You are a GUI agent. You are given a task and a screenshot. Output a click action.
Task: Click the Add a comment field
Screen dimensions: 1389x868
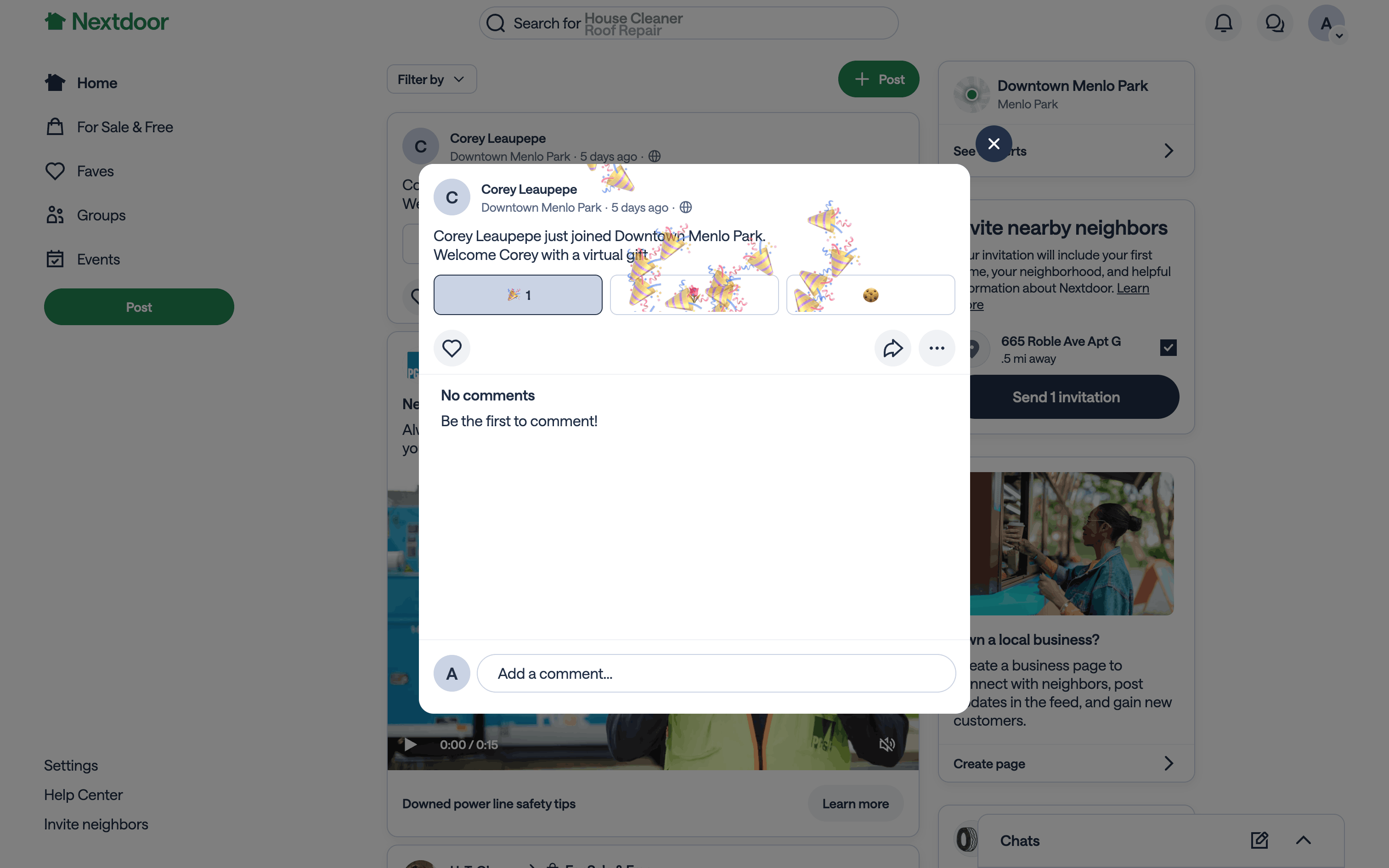pyautogui.click(x=716, y=673)
